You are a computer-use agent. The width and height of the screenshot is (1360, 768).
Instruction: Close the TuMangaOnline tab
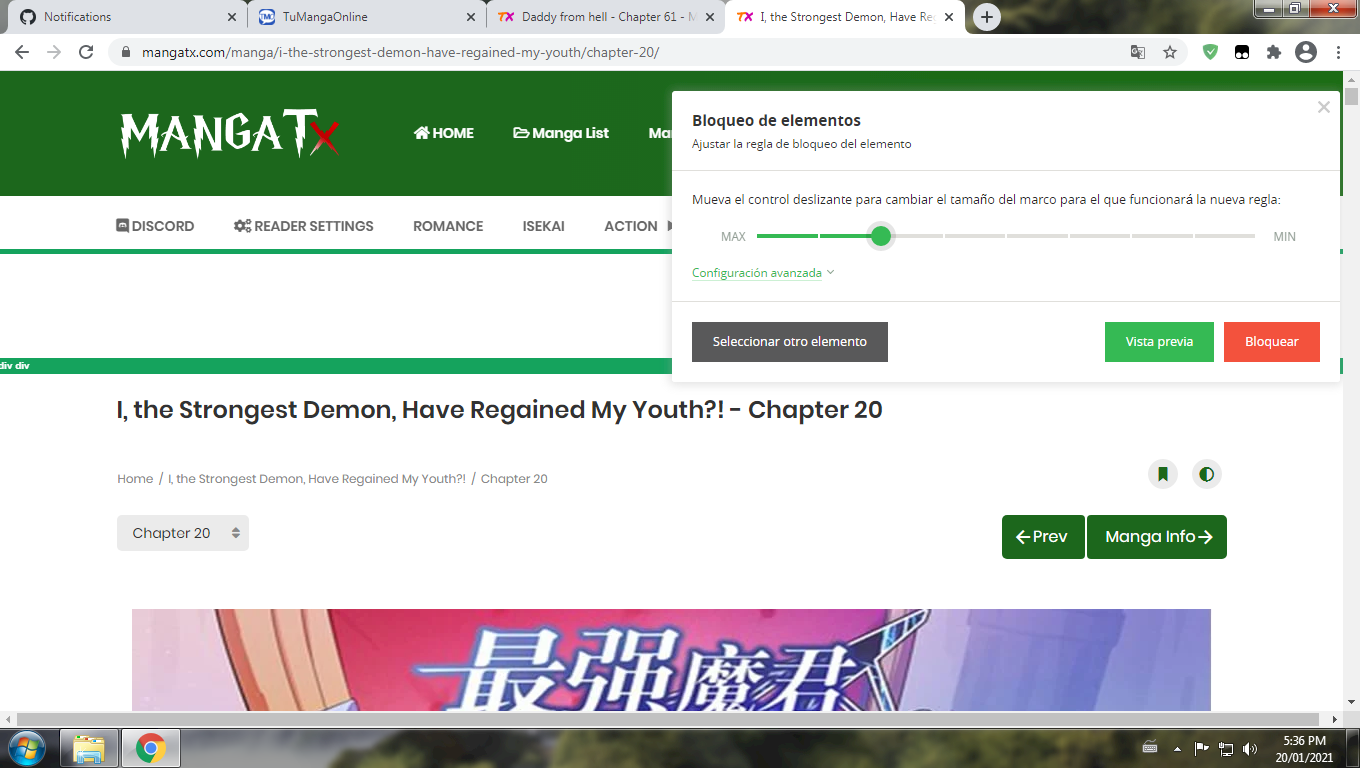click(471, 17)
